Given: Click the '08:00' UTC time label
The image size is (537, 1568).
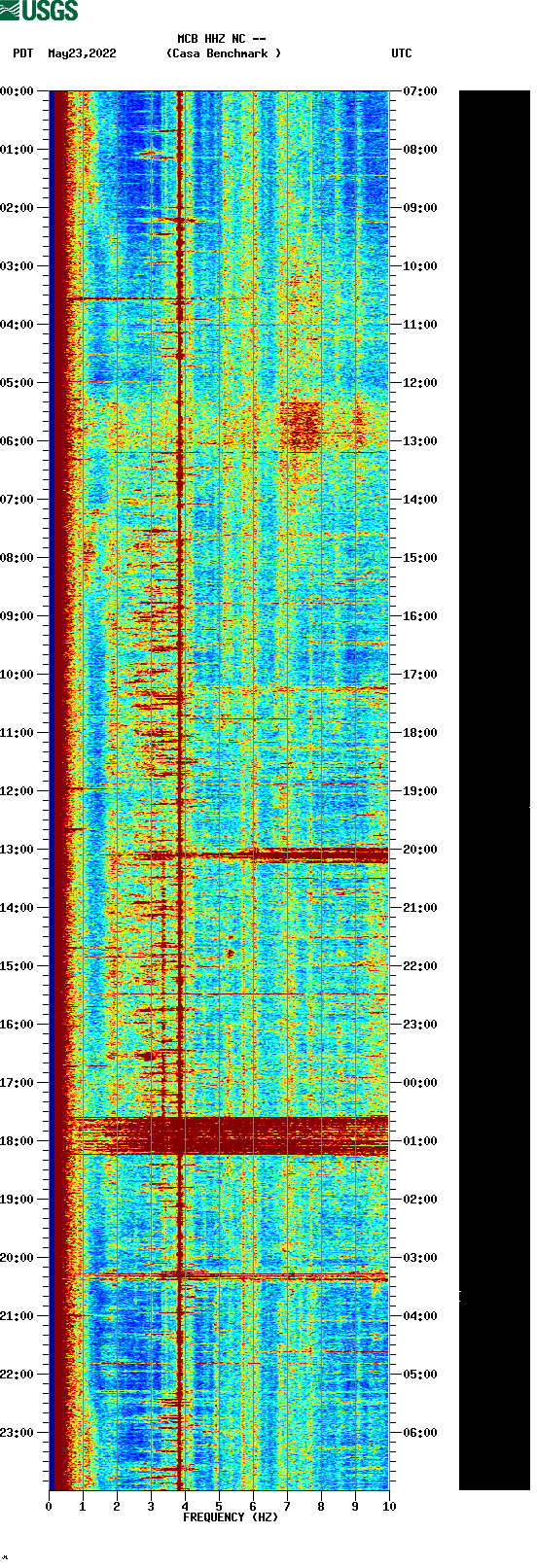Looking at the screenshot, I should pyautogui.click(x=419, y=150).
